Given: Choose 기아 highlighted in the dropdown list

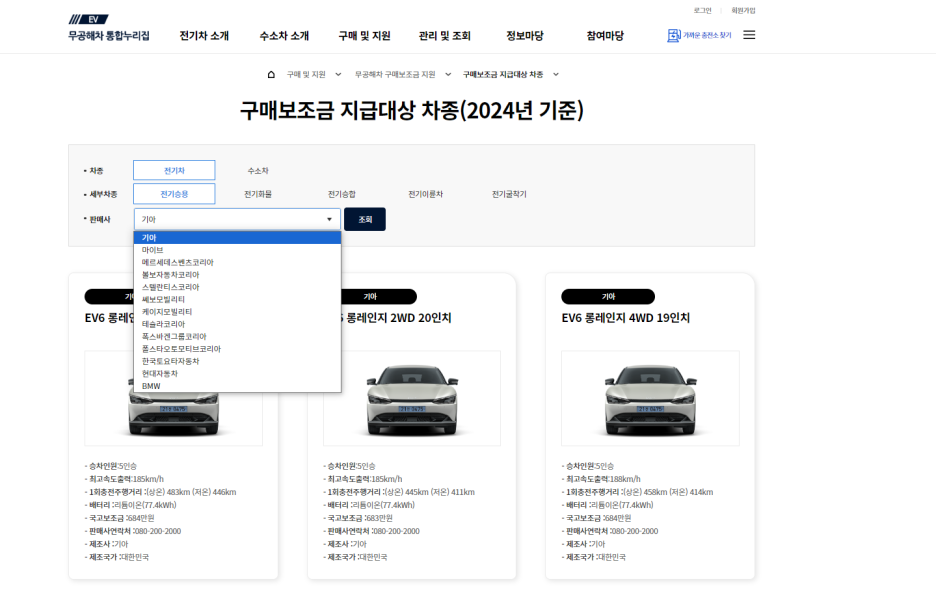Looking at the screenshot, I should pyautogui.click(x=238, y=238).
